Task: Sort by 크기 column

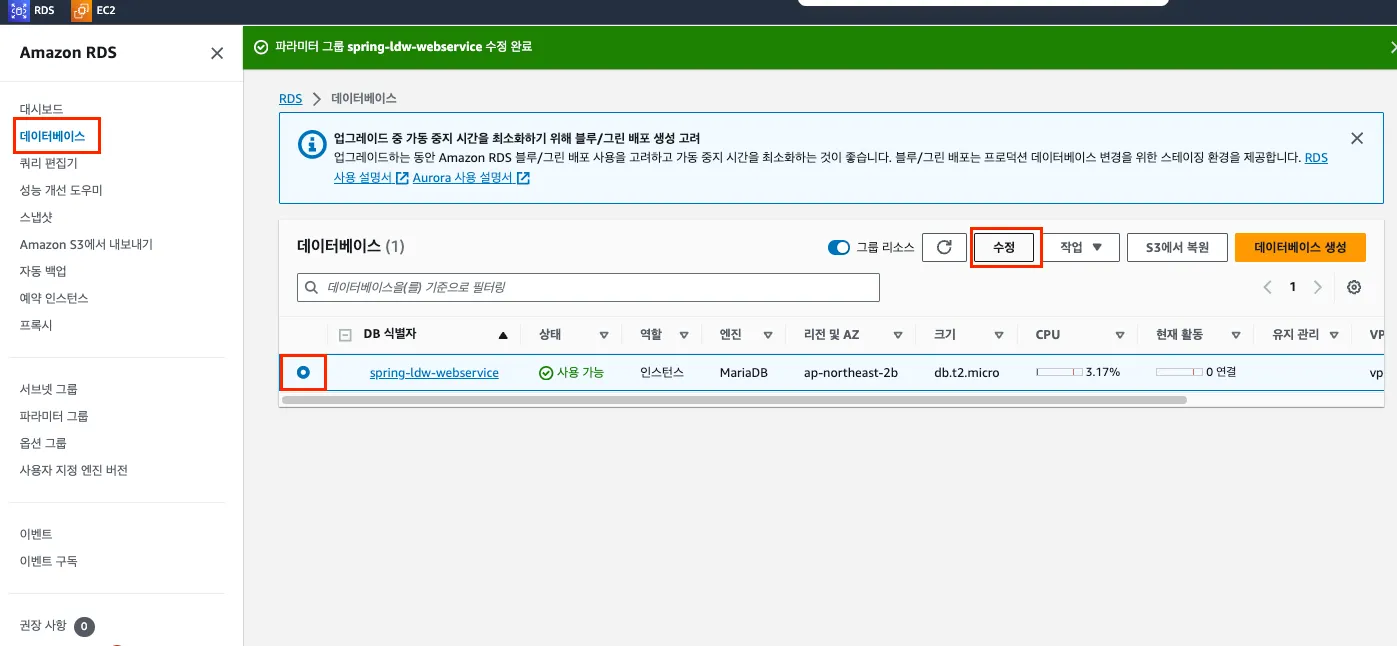Action: tap(999, 335)
